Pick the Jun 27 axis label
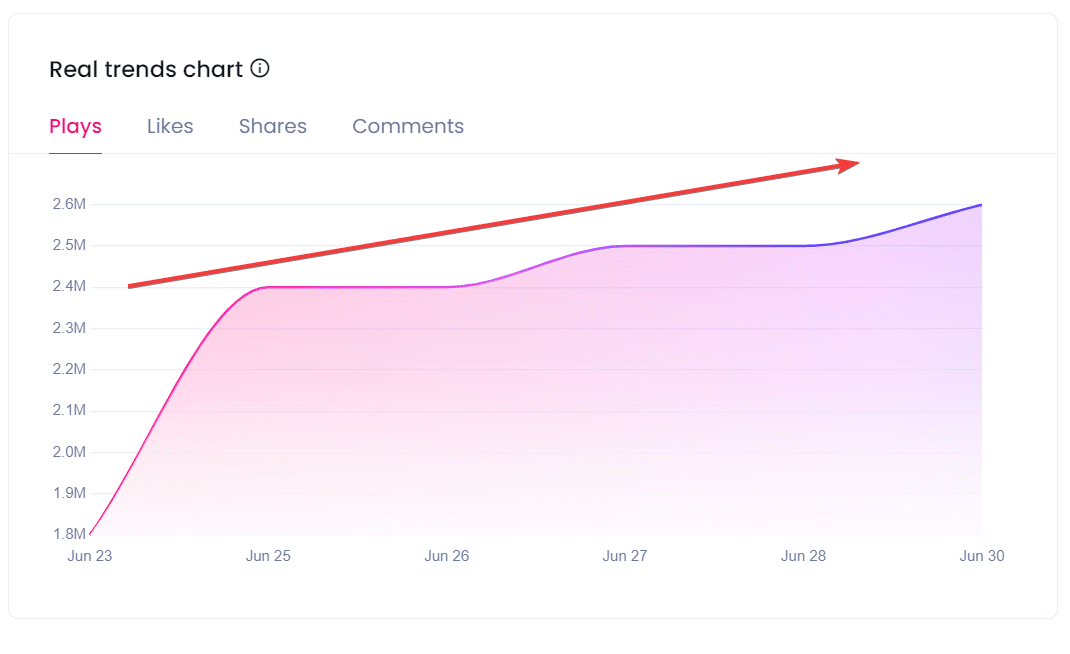The image size is (1070, 654). (625, 556)
